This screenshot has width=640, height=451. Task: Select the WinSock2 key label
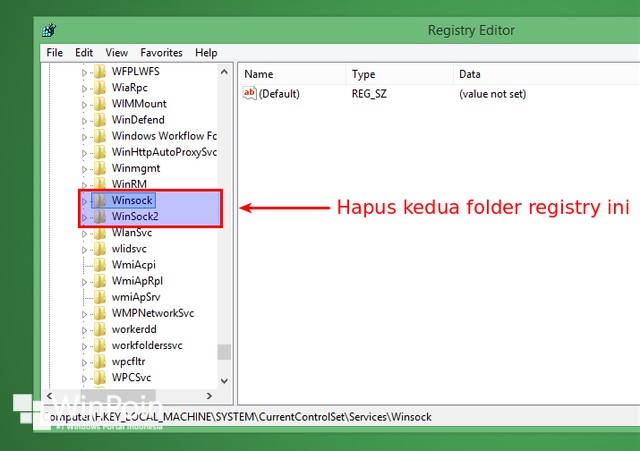click(x=135, y=216)
